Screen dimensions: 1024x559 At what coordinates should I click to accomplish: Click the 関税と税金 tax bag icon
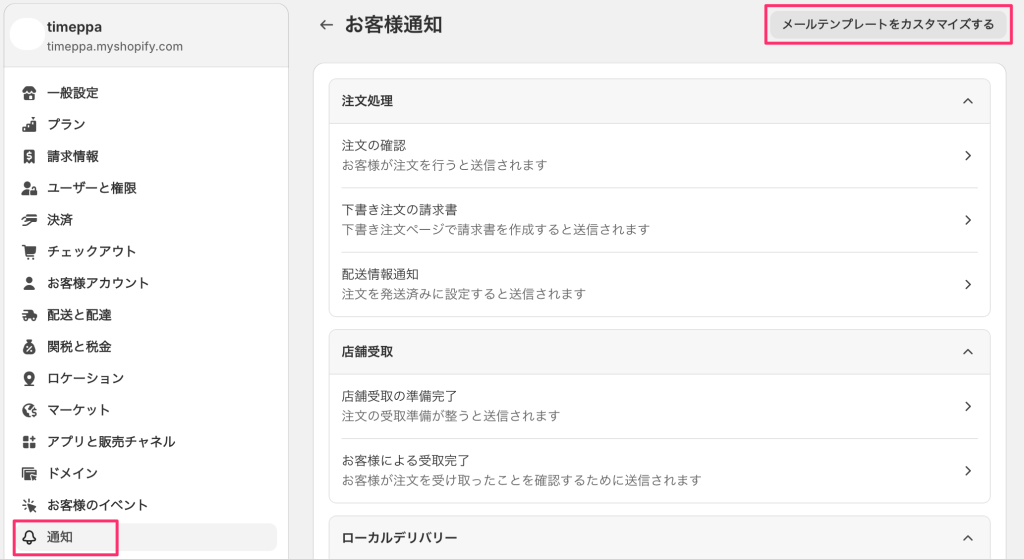coord(29,347)
